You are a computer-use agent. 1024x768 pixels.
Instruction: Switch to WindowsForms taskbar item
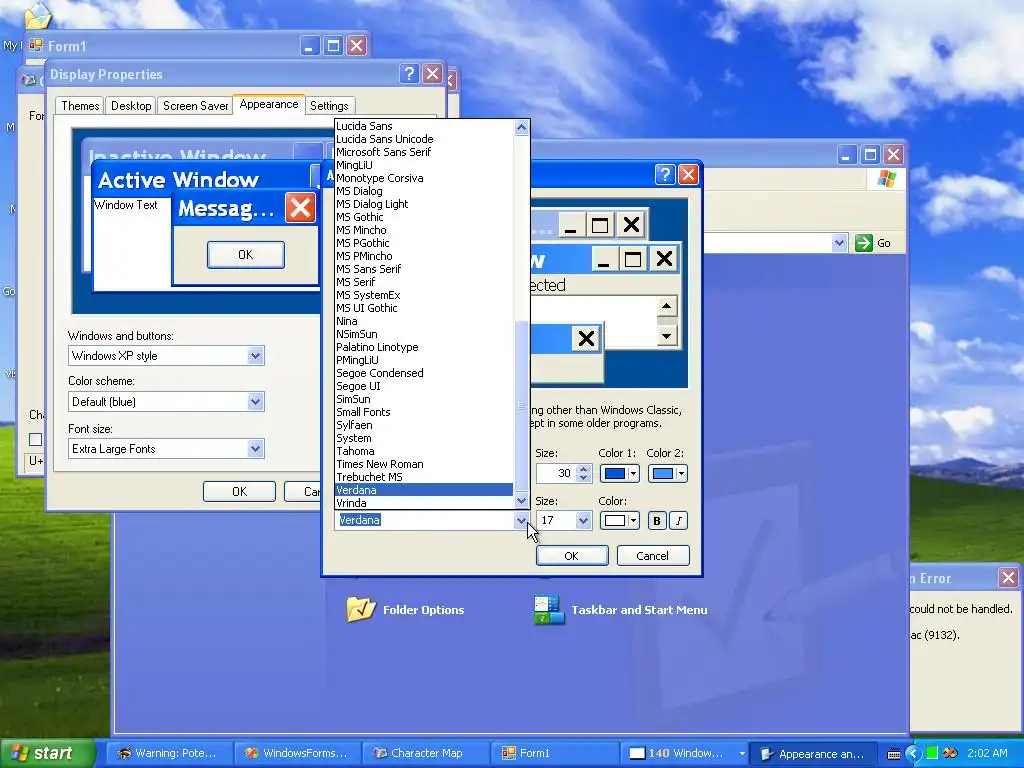click(296, 753)
